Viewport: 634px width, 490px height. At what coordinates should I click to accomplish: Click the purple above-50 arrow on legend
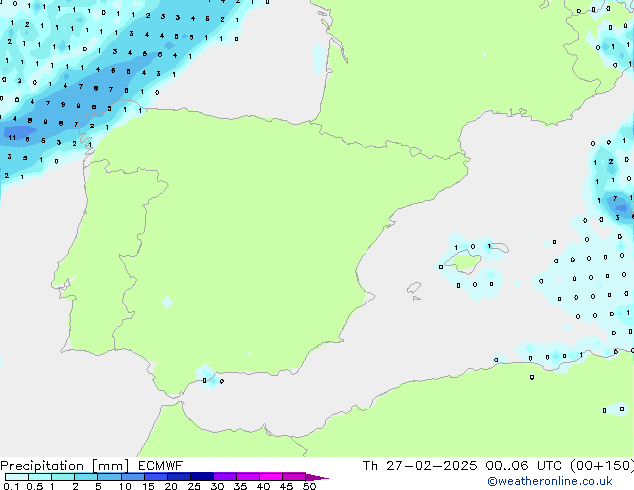pos(317,477)
